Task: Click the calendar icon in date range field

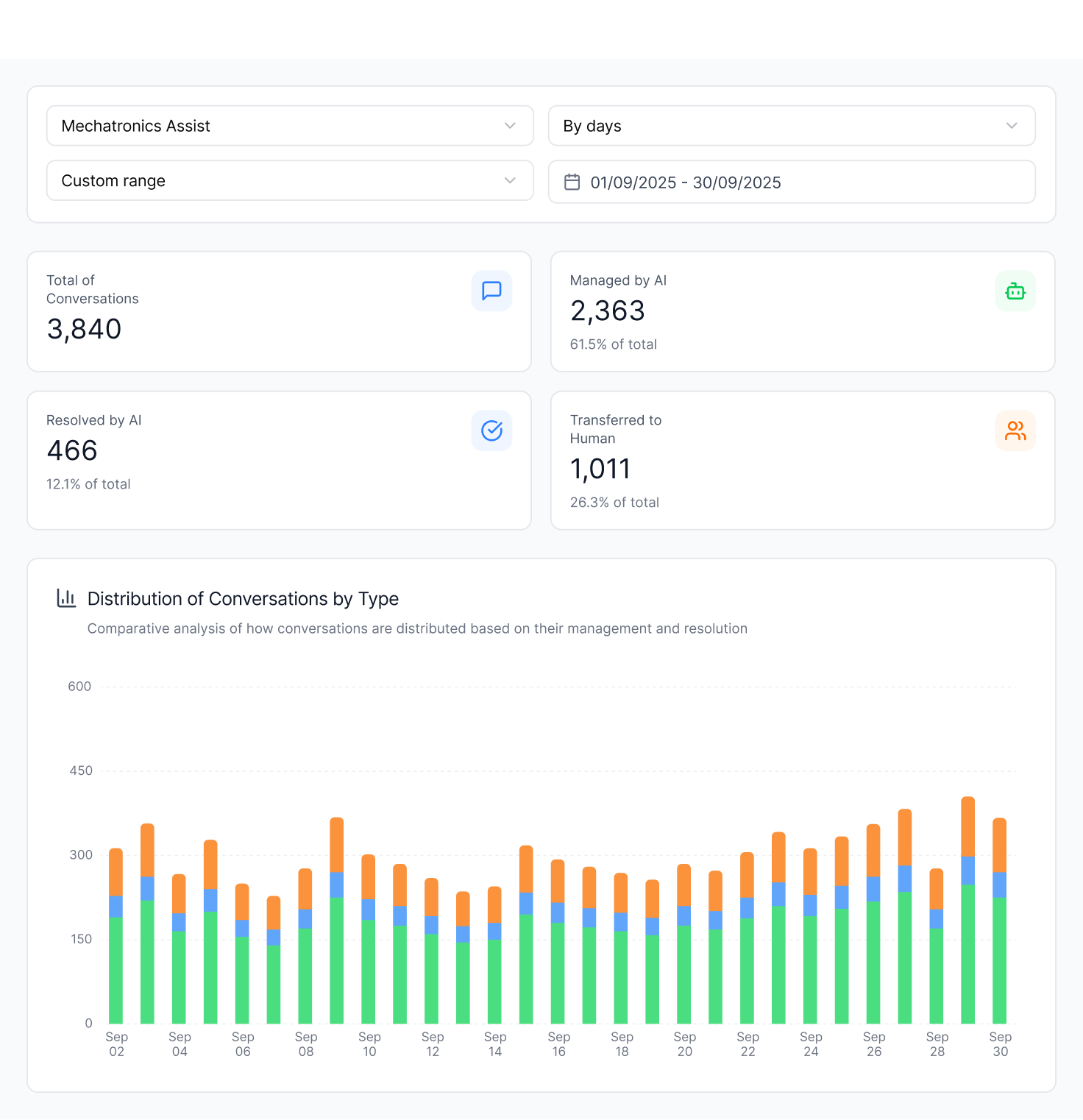Action: [x=572, y=182]
